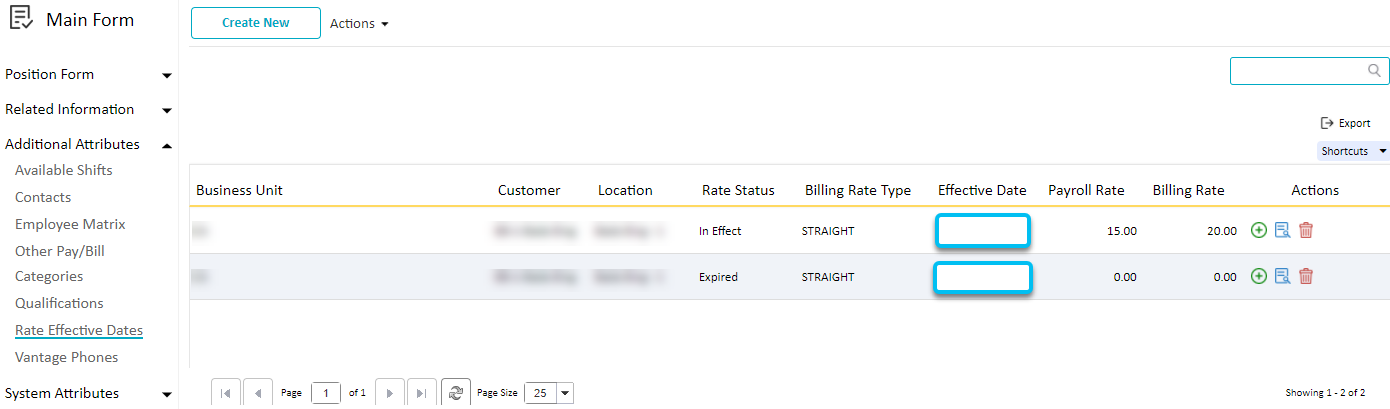Open Vantage Phones in the sidebar

pos(66,357)
